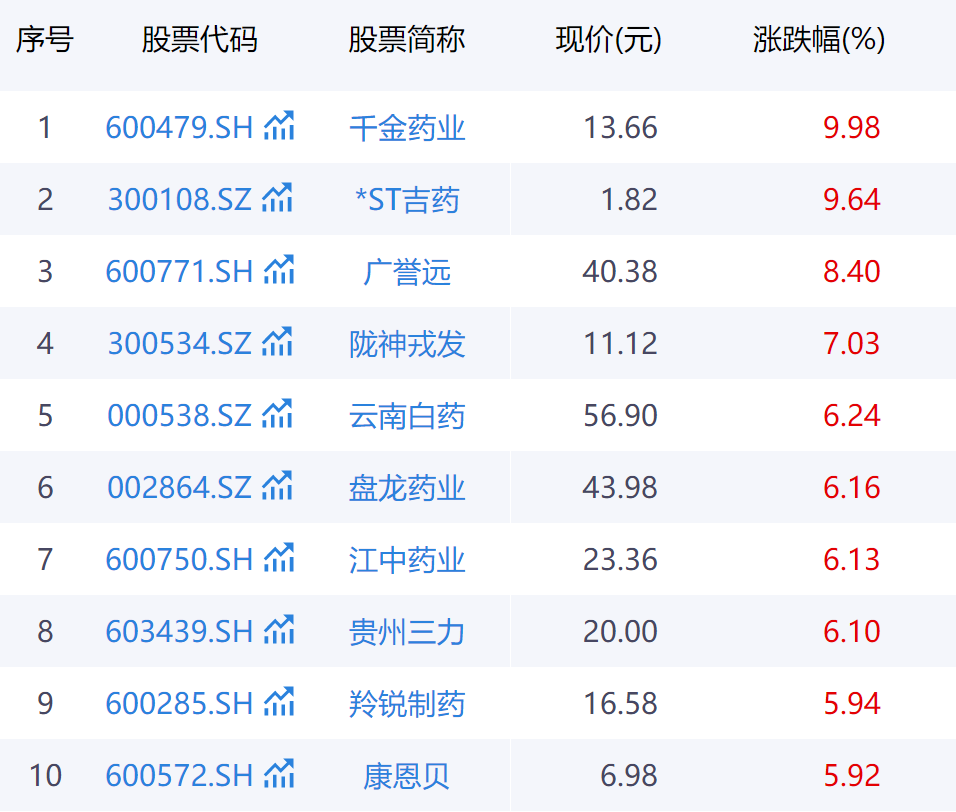Open stock code 600479.SH link
The width and height of the screenshot is (956, 812).
[179, 128]
